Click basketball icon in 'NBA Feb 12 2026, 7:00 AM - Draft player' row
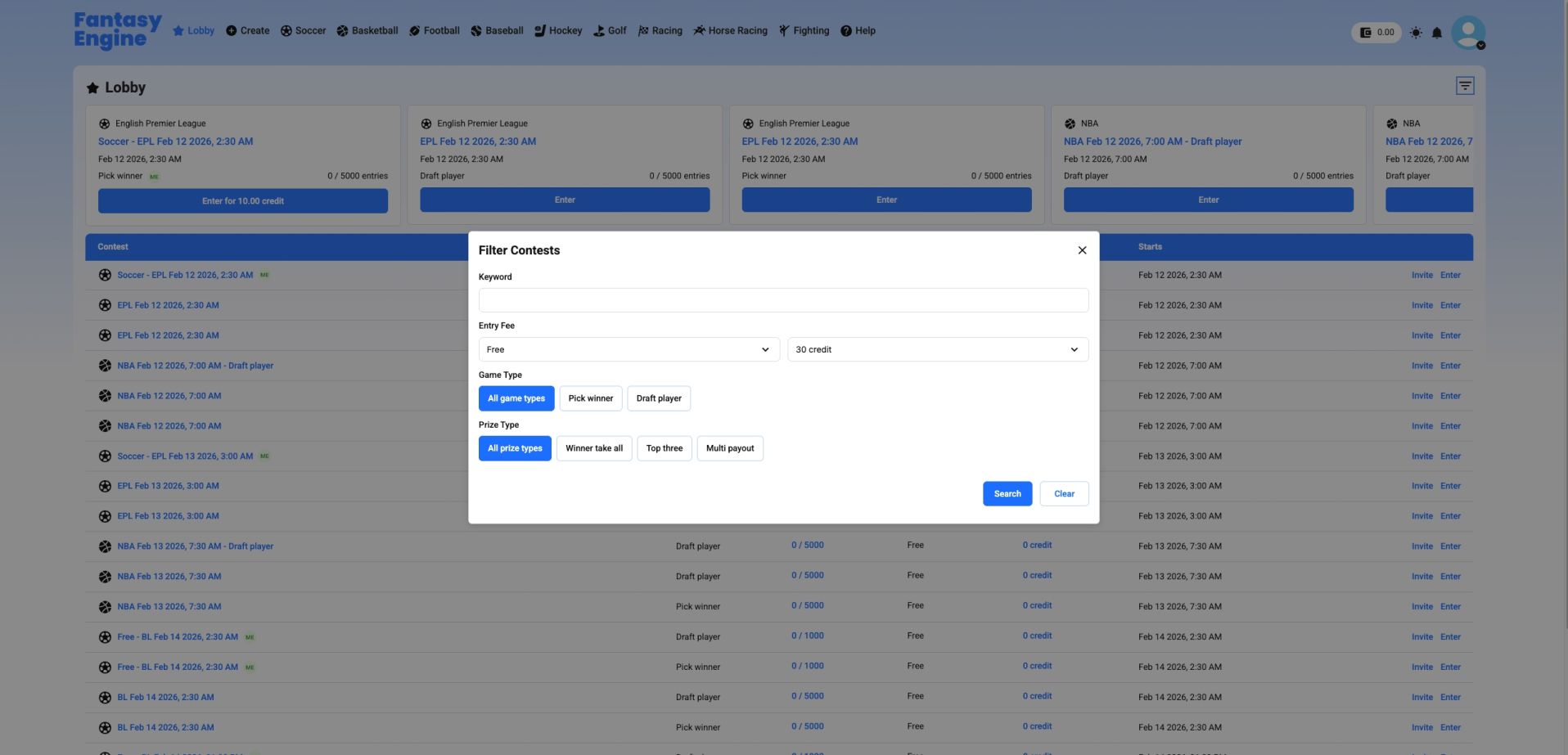Screen dimensions: 1568x755 click(105, 366)
